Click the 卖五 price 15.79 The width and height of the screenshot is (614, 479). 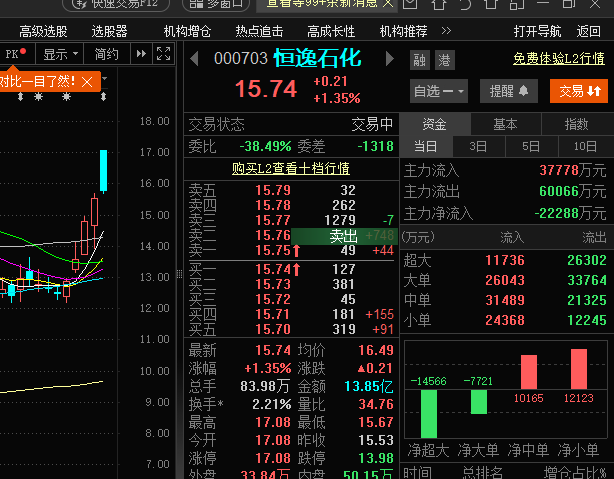pos(273,190)
